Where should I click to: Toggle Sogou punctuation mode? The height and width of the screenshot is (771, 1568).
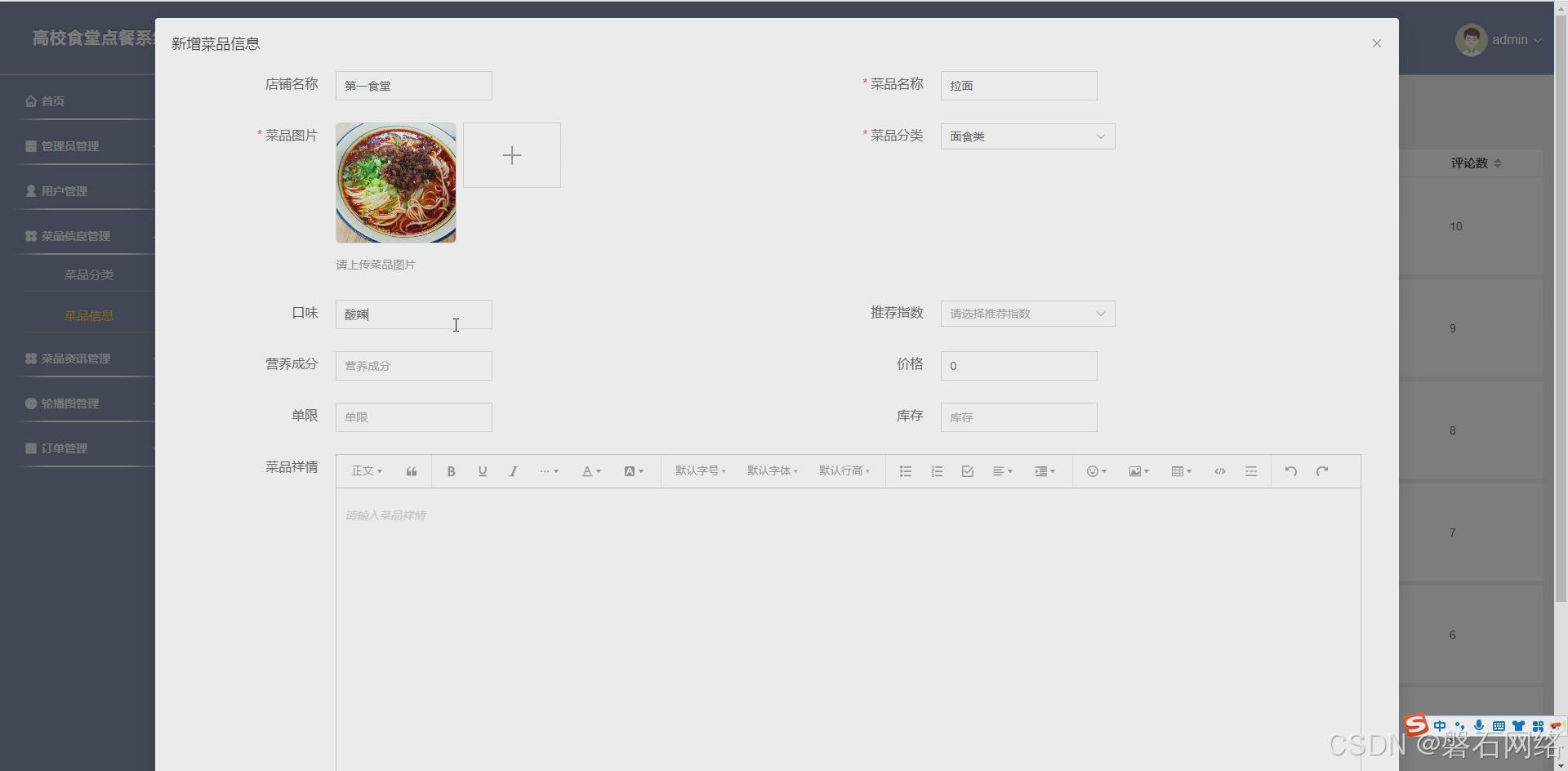[1459, 726]
